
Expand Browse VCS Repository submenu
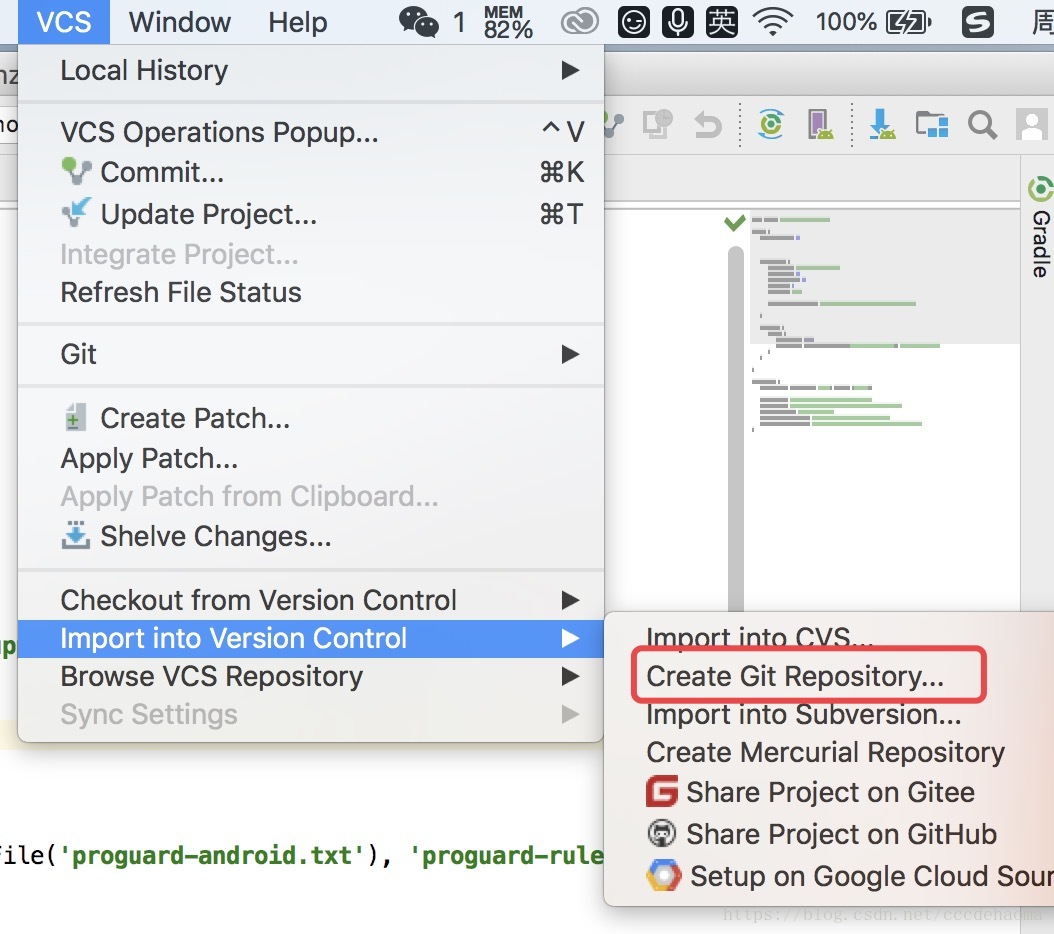click(x=311, y=676)
